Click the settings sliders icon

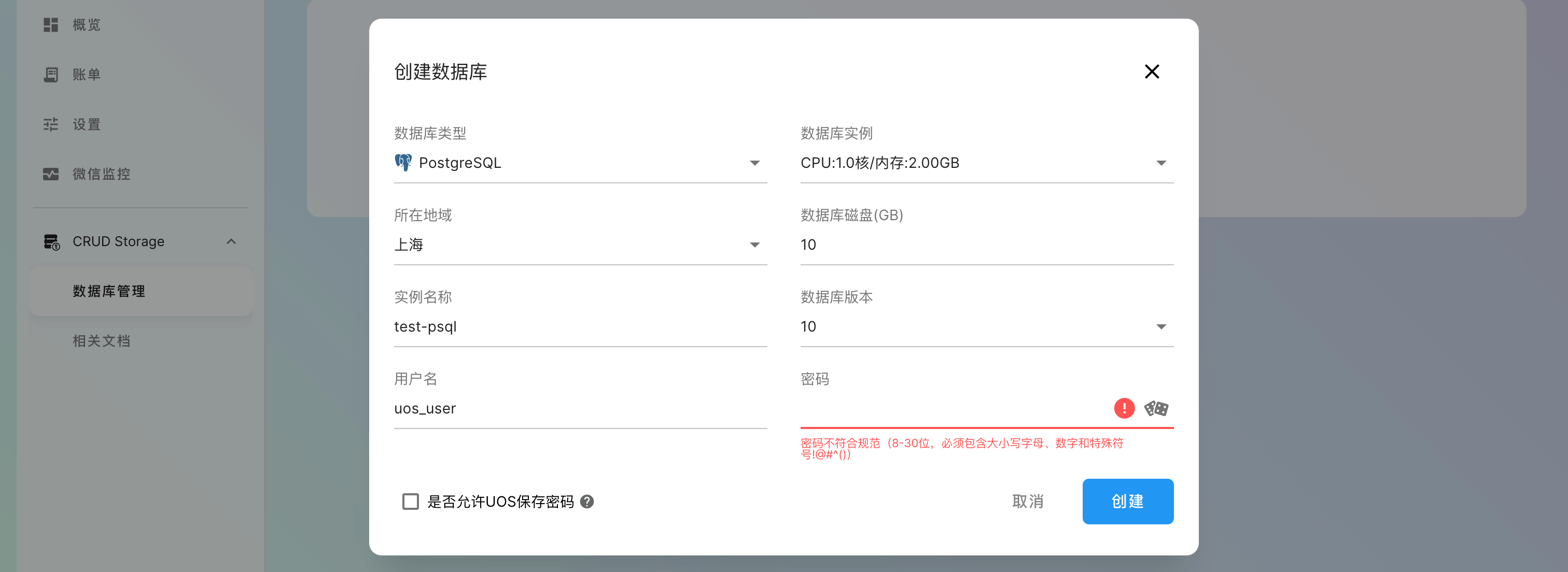50,125
